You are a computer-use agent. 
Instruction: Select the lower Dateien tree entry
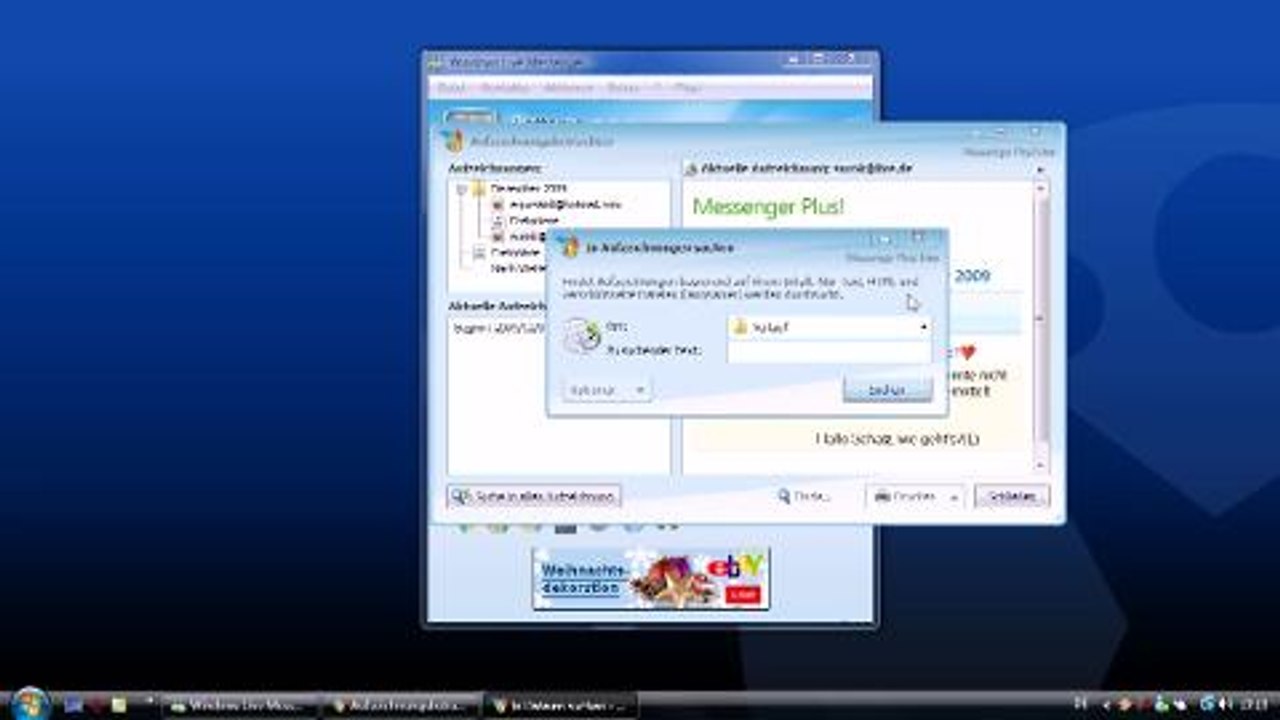pyautogui.click(x=514, y=252)
